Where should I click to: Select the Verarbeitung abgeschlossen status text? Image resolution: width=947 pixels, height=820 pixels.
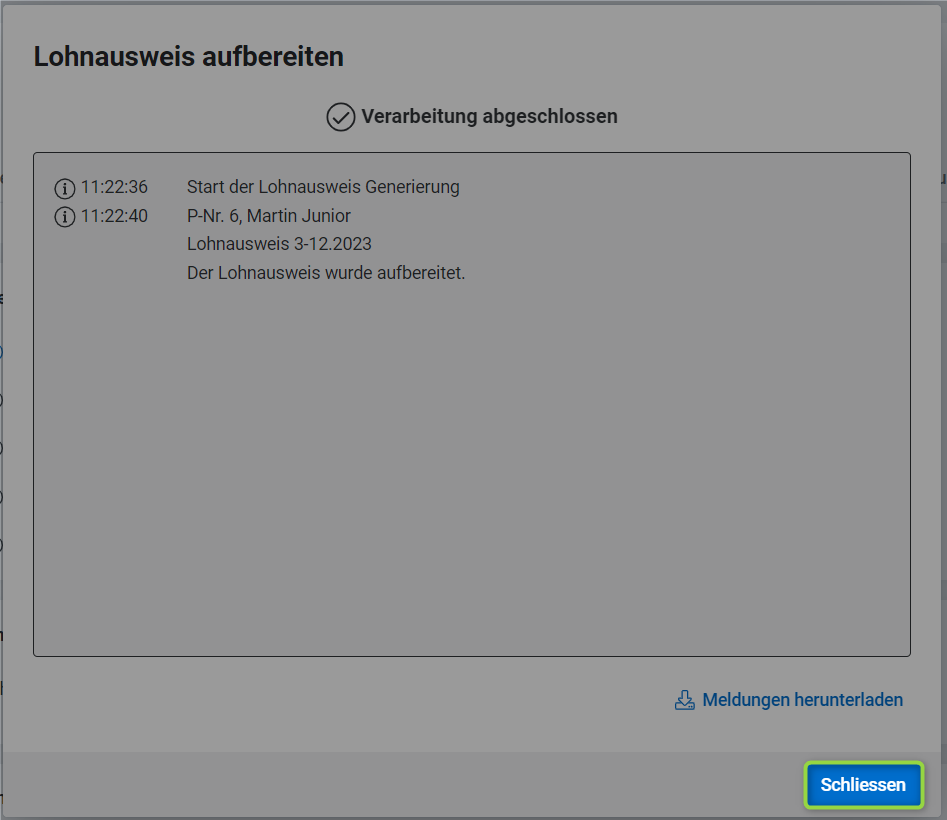coord(489,116)
